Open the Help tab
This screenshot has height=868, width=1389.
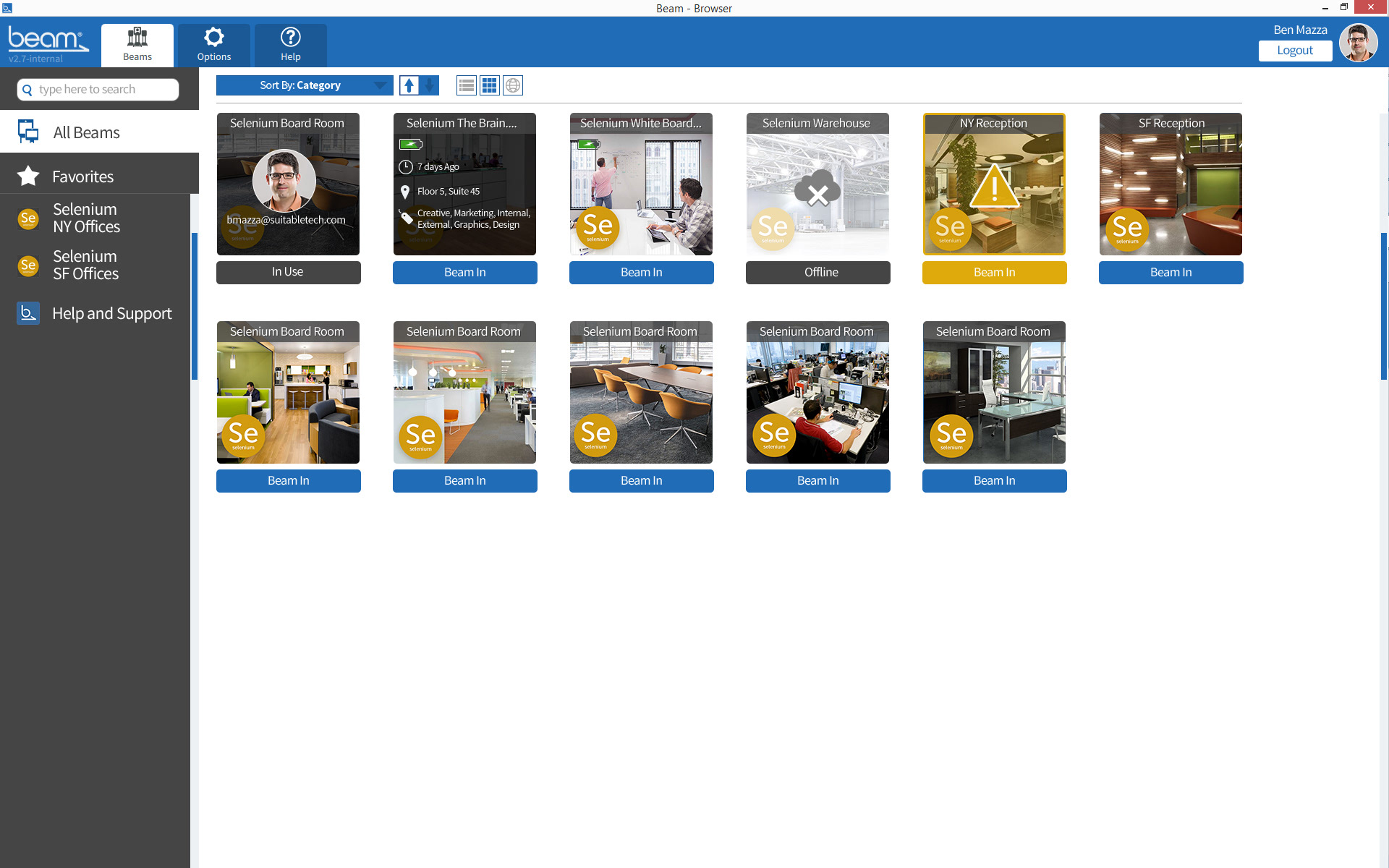291,45
